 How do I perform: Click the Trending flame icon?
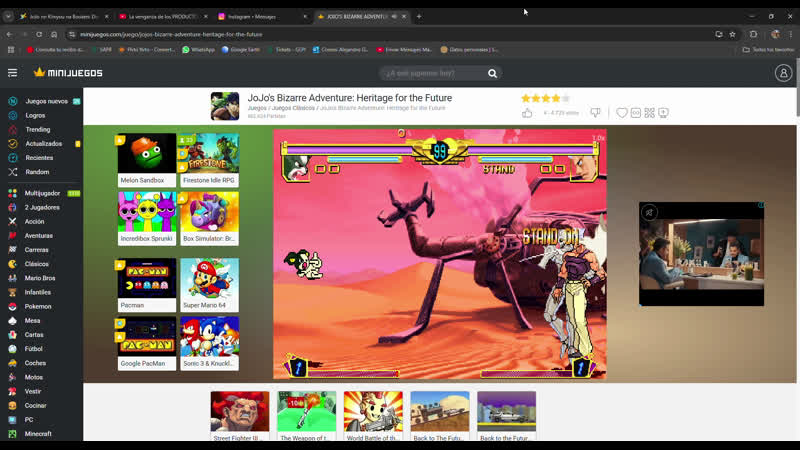(x=13, y=130)
